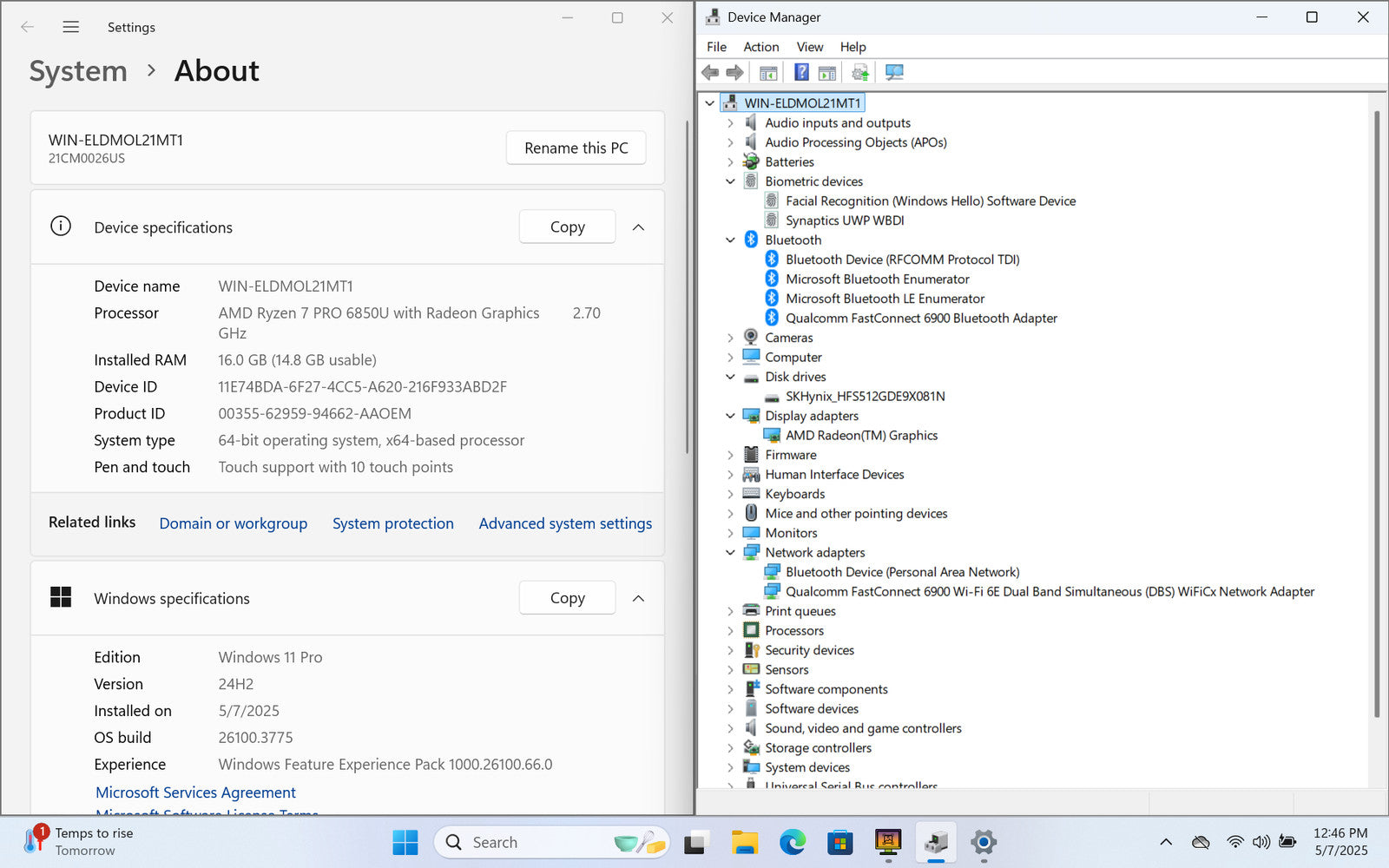
Task: Expand the Batteries node
Action: coord(730,162)
